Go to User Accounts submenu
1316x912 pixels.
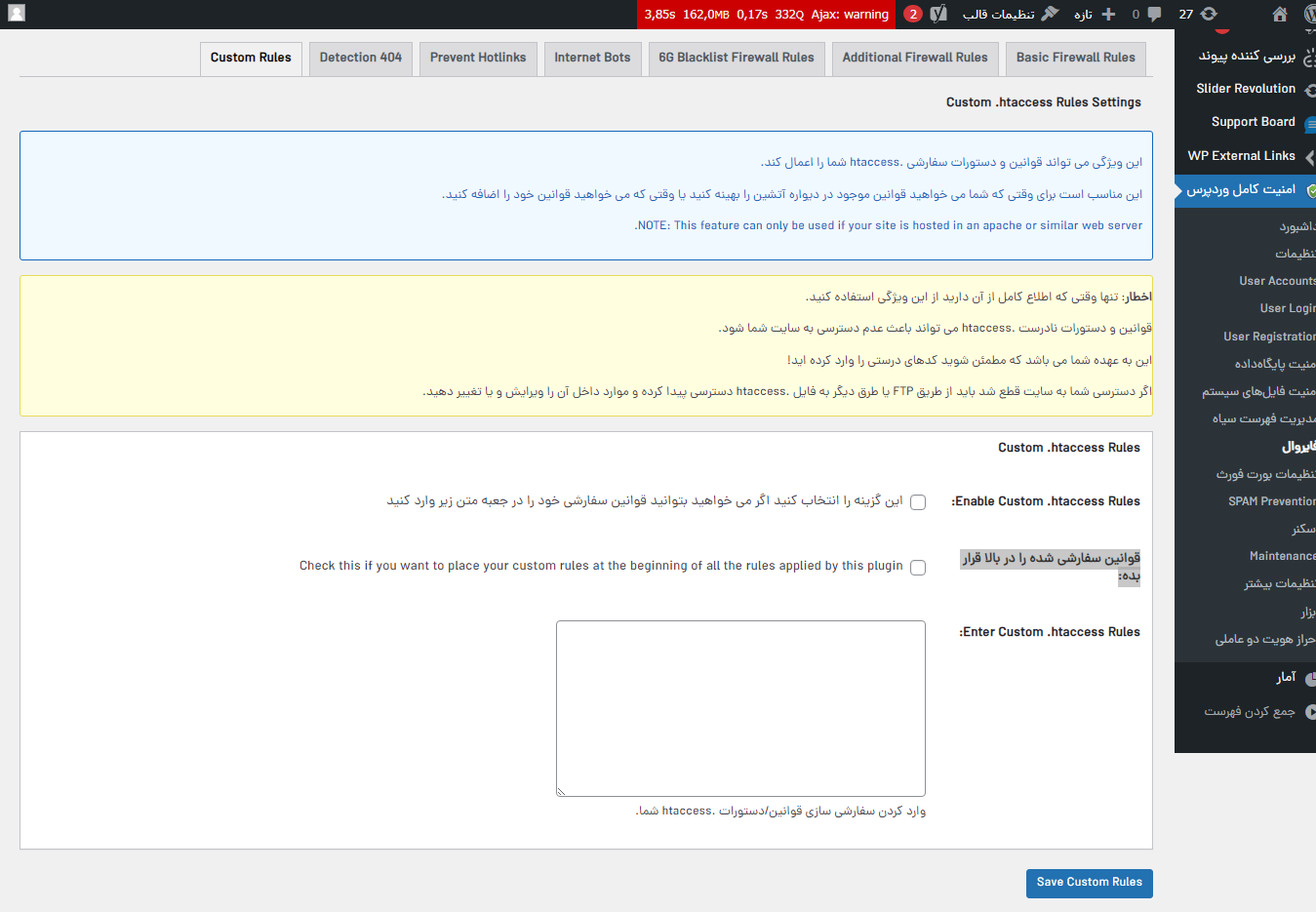click(x=1277, y=281)
